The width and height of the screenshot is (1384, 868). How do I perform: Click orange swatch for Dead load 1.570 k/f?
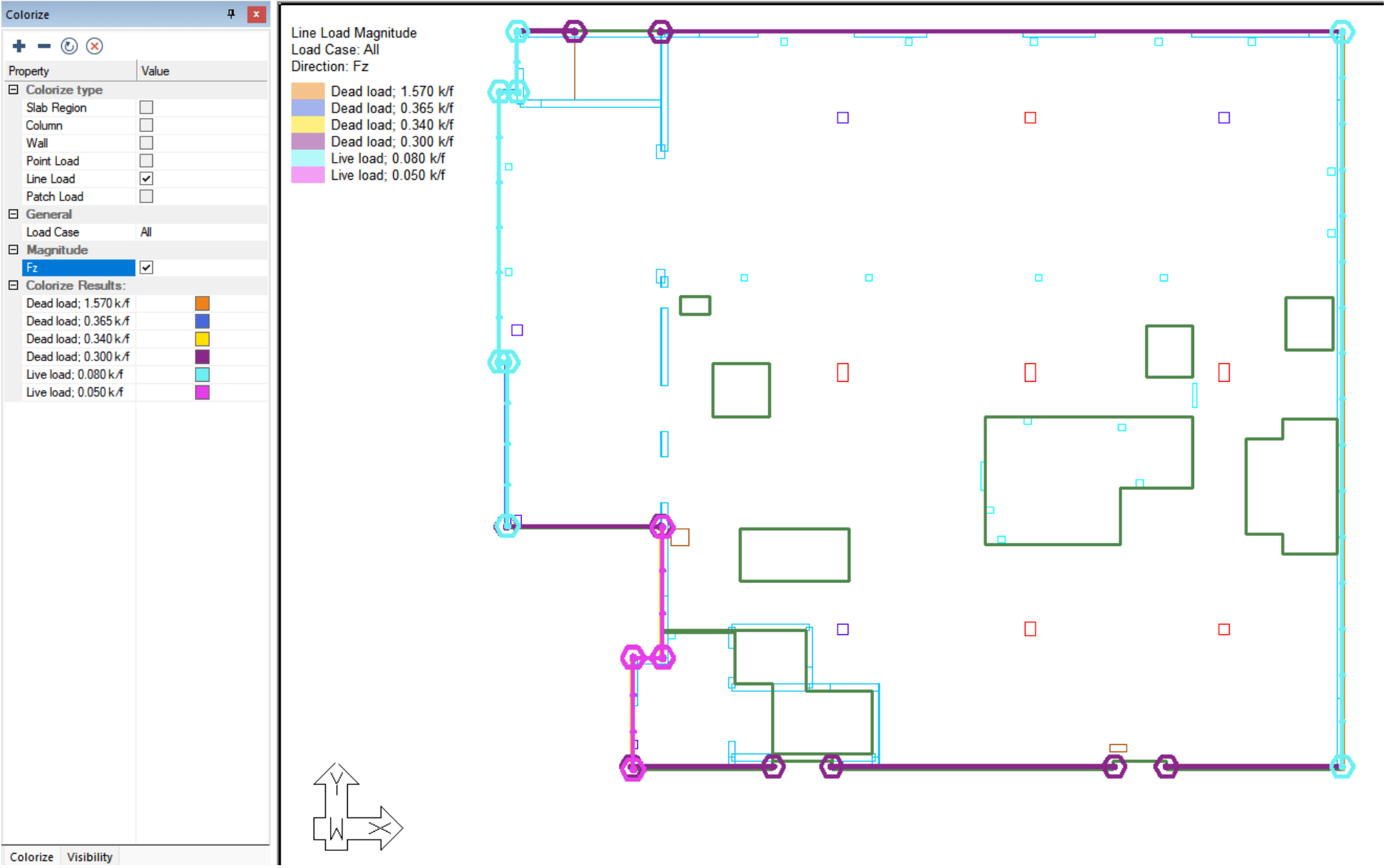[x=202, y=304]
